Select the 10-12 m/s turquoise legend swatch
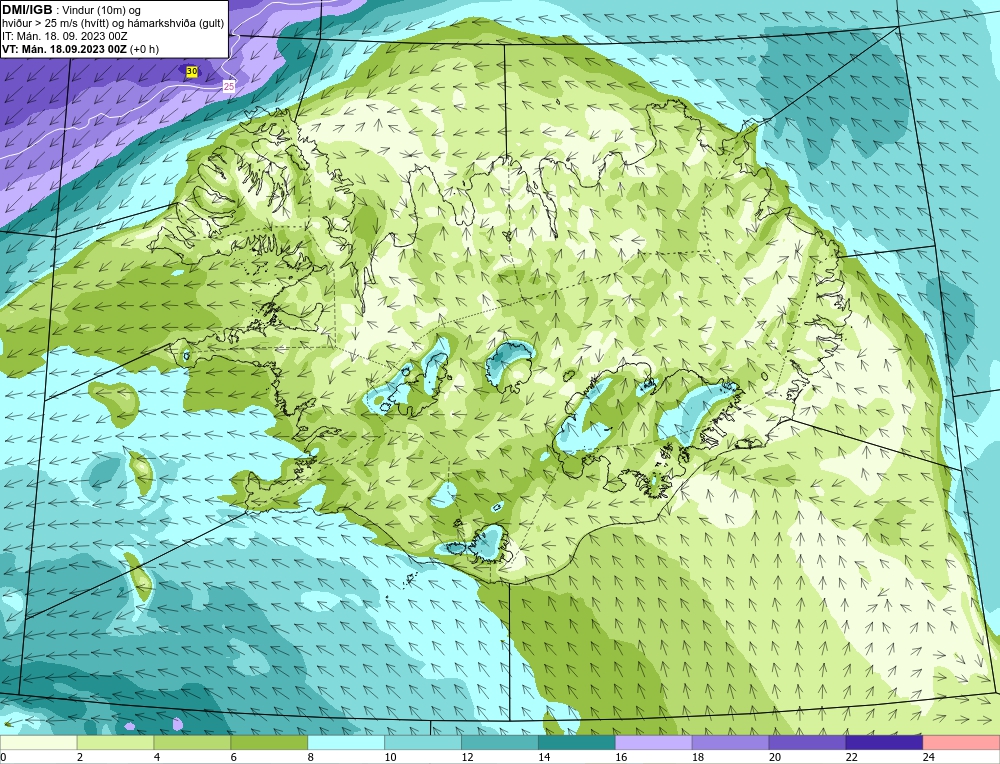1000x764 pixels. tap(423, 742)
